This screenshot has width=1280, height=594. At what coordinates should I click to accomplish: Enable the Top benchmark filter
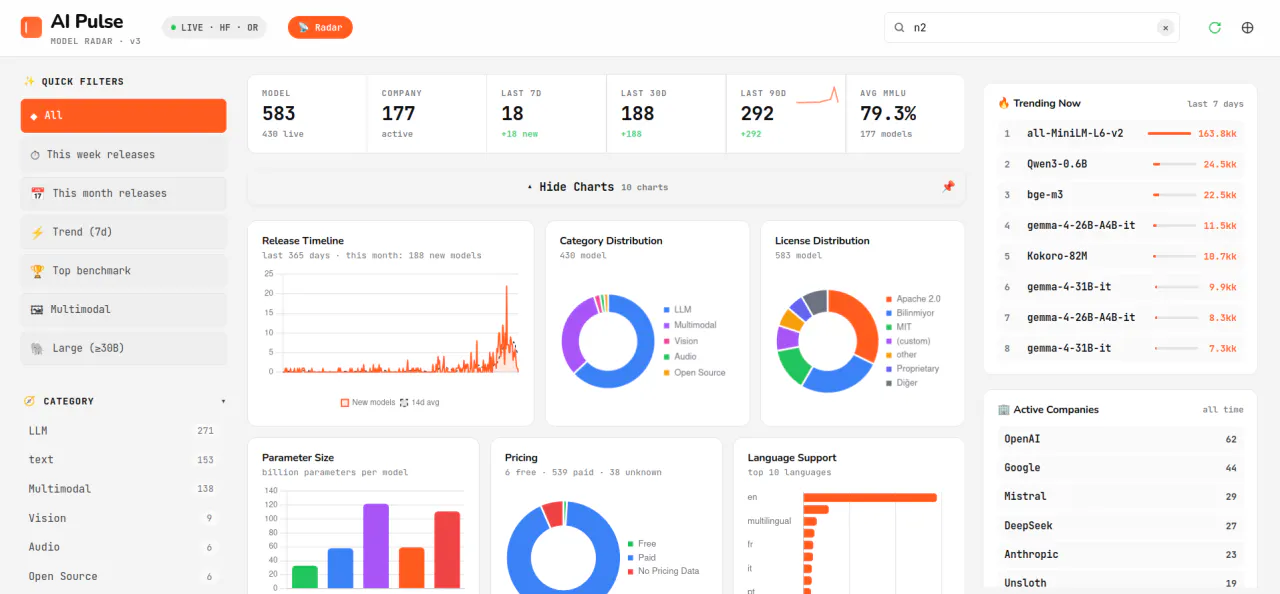point(123,271)
